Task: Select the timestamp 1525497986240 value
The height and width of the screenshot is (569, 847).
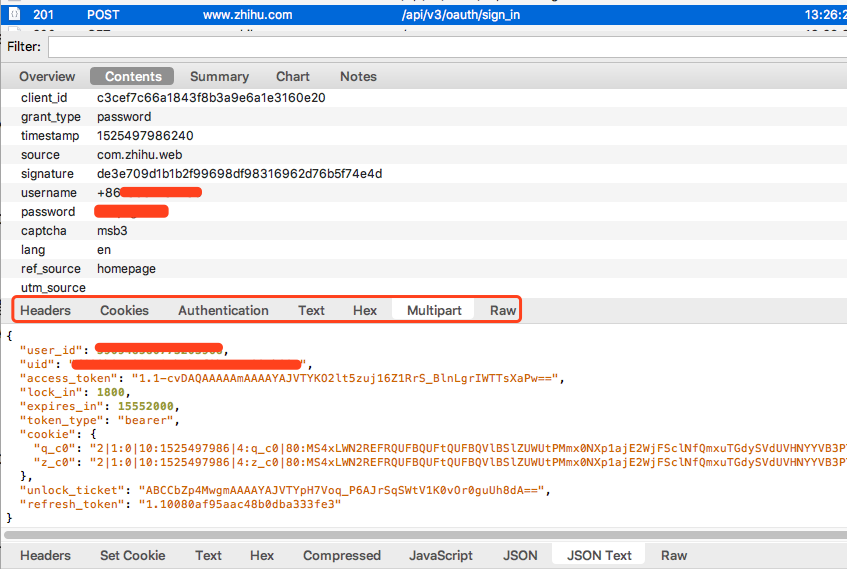Action: 145,136
